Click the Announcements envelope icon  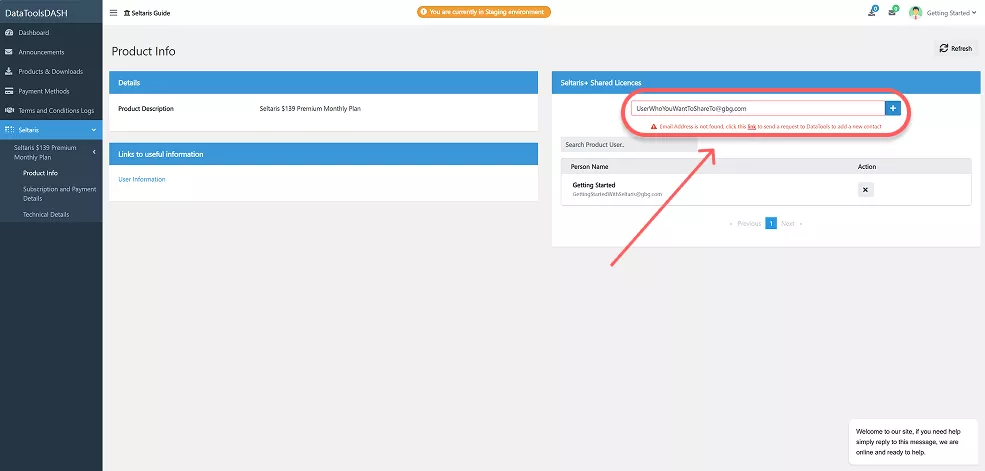tap(9, 52)
